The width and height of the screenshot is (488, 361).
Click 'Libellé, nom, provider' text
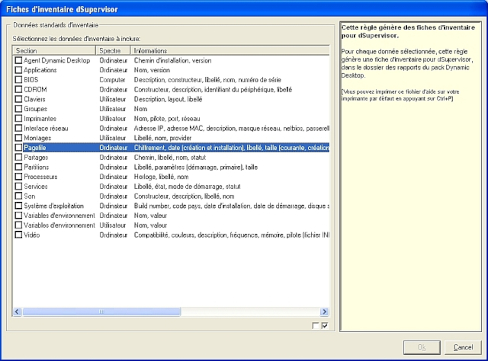pos(163,138)
